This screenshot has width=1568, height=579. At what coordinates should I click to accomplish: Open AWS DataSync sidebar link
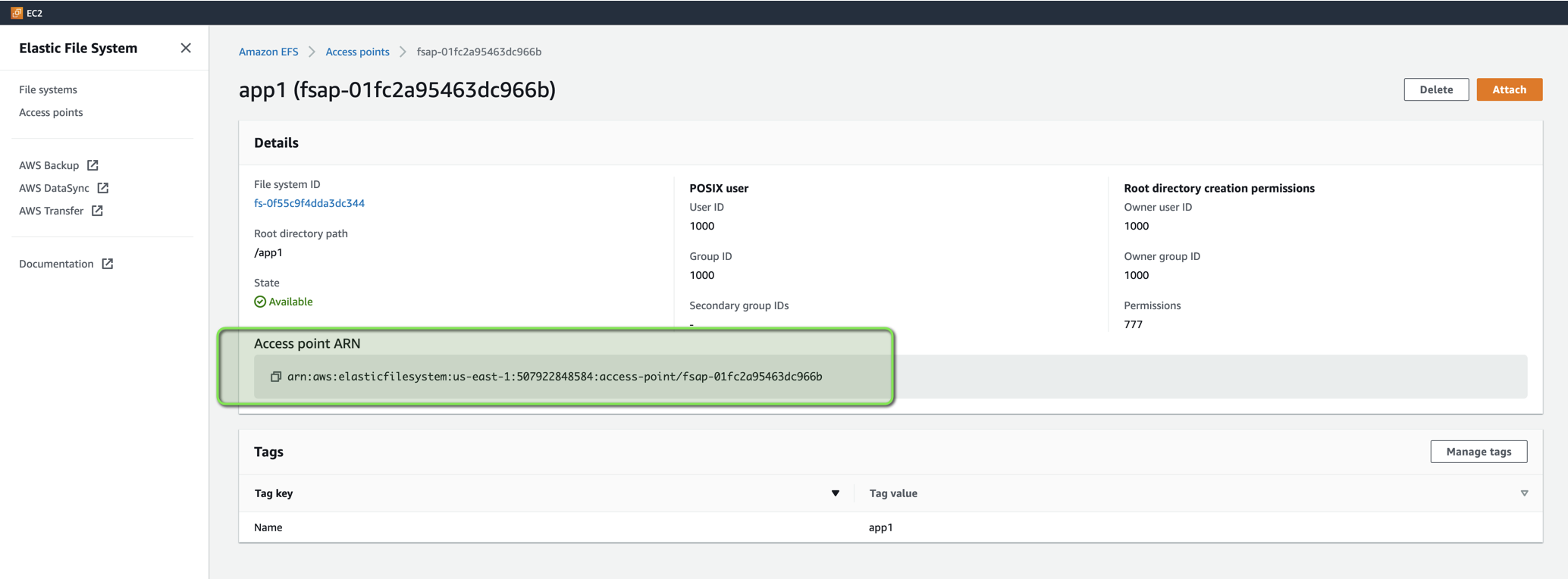click(54, 188)
